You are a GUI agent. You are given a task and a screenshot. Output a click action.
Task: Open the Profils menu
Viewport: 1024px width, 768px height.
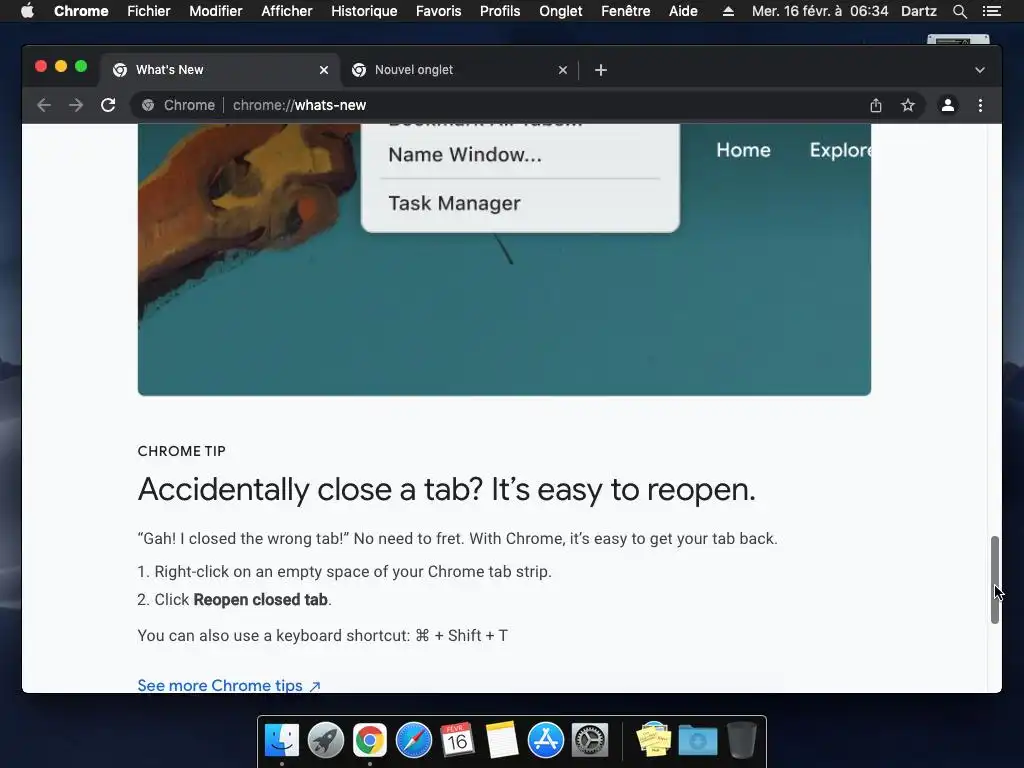click(500, 11)
